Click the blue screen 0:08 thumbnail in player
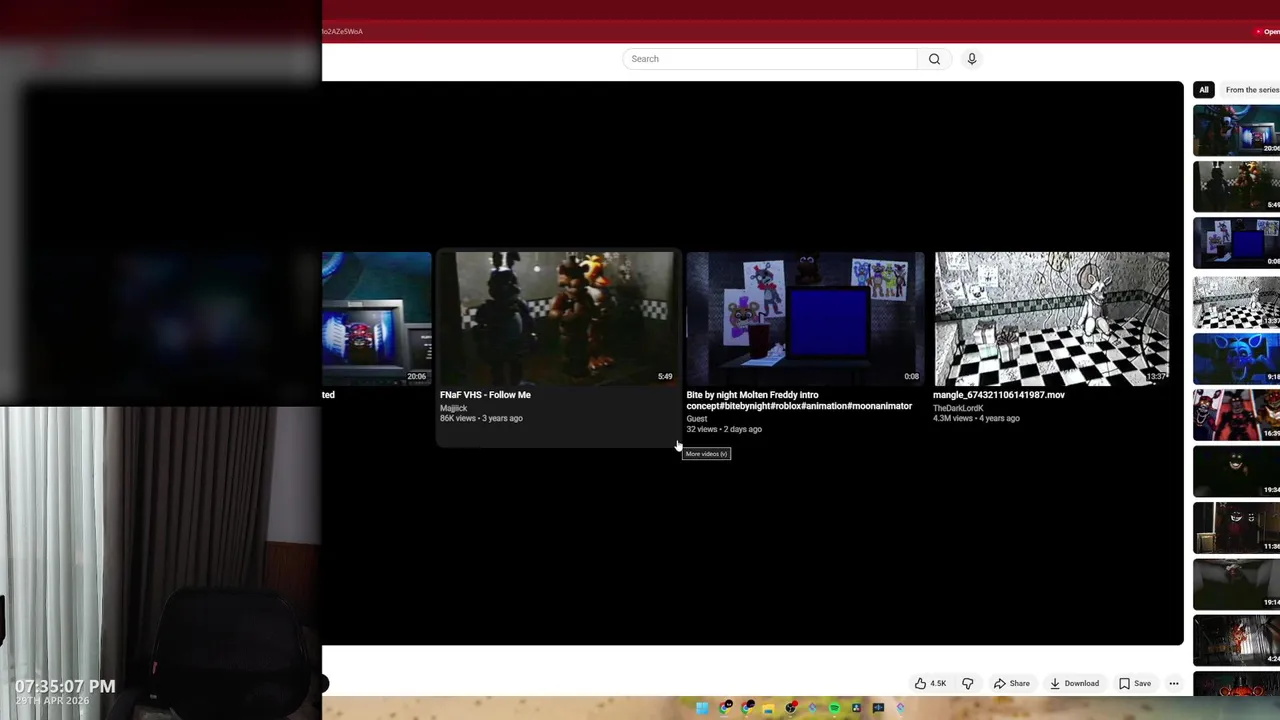The width and height of the screenshot is (1280, 720). click(x=805, y=318)
